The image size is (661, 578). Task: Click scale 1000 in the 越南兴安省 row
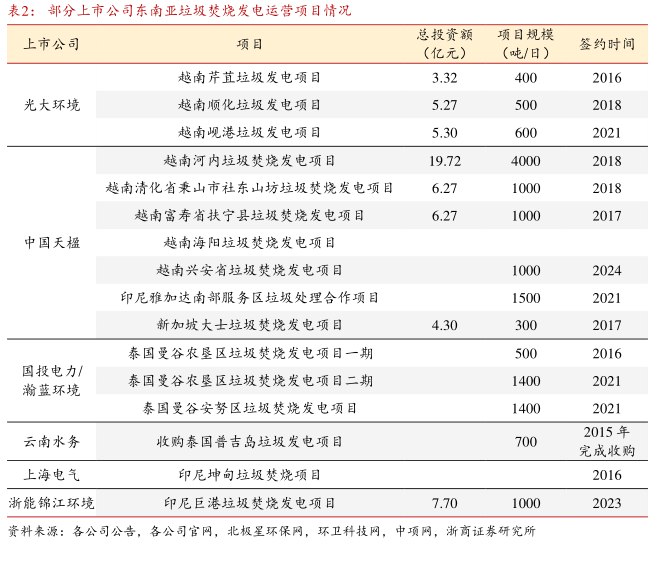coord(526,271)
